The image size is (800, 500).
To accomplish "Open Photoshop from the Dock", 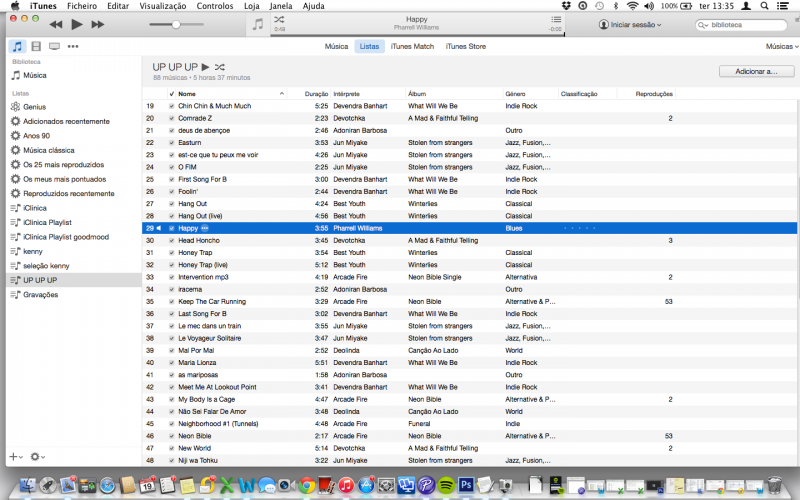I will tap(466, 485).
